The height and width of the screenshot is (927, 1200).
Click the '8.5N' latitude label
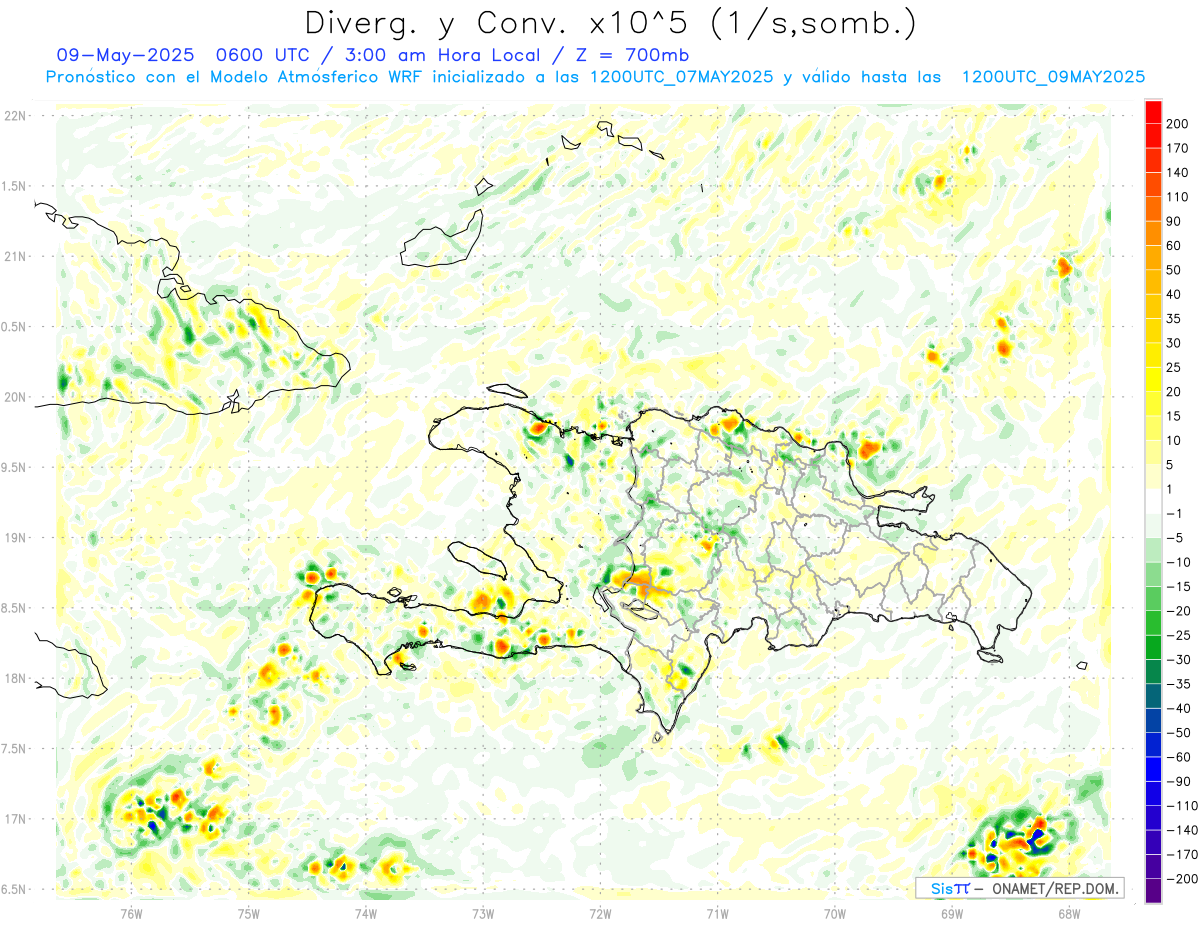pyautogui.click(x=14, y=608)
